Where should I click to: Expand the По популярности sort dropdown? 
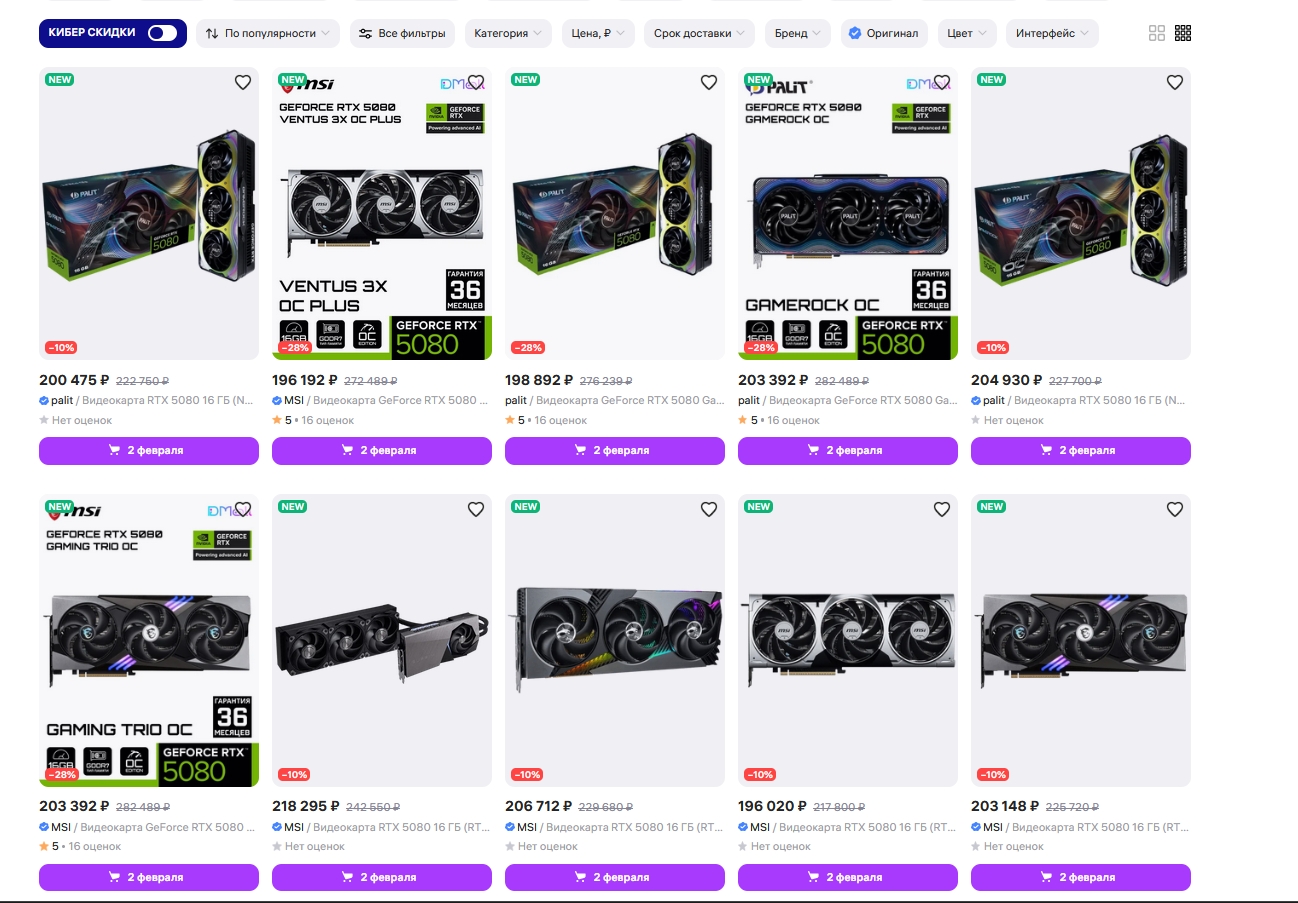click(268, 33)
